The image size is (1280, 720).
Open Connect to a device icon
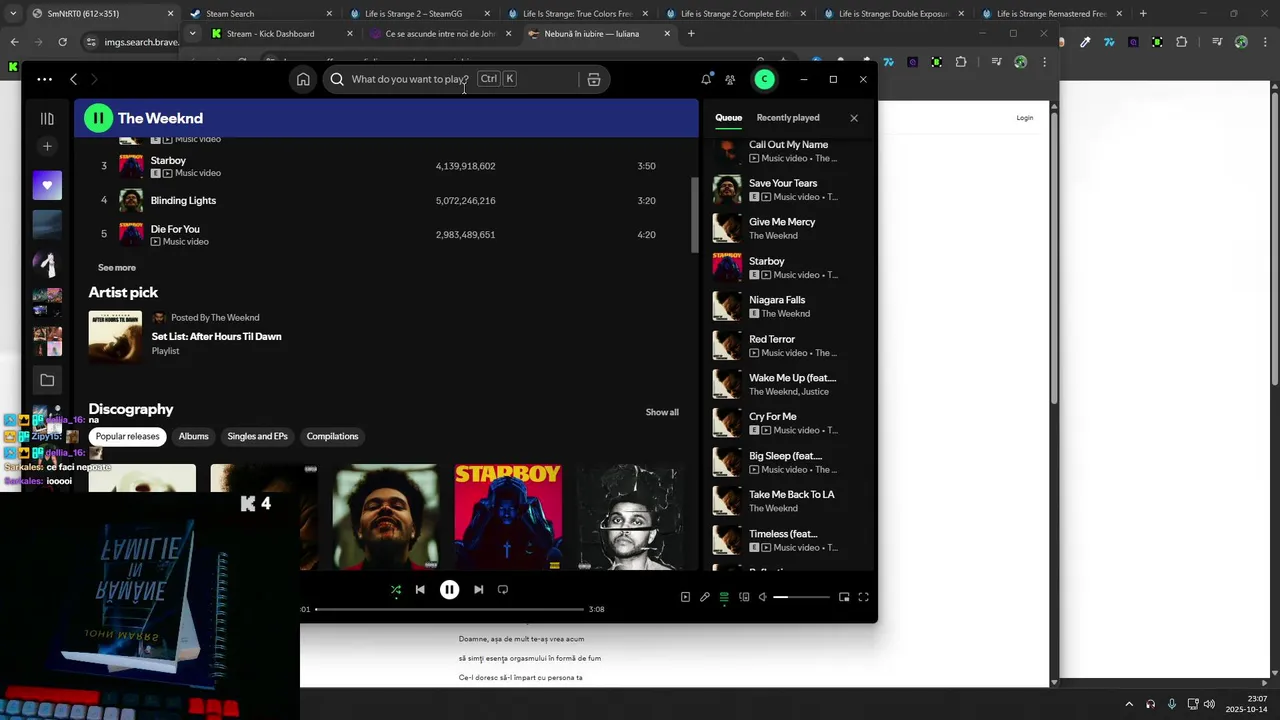point(744,597)
